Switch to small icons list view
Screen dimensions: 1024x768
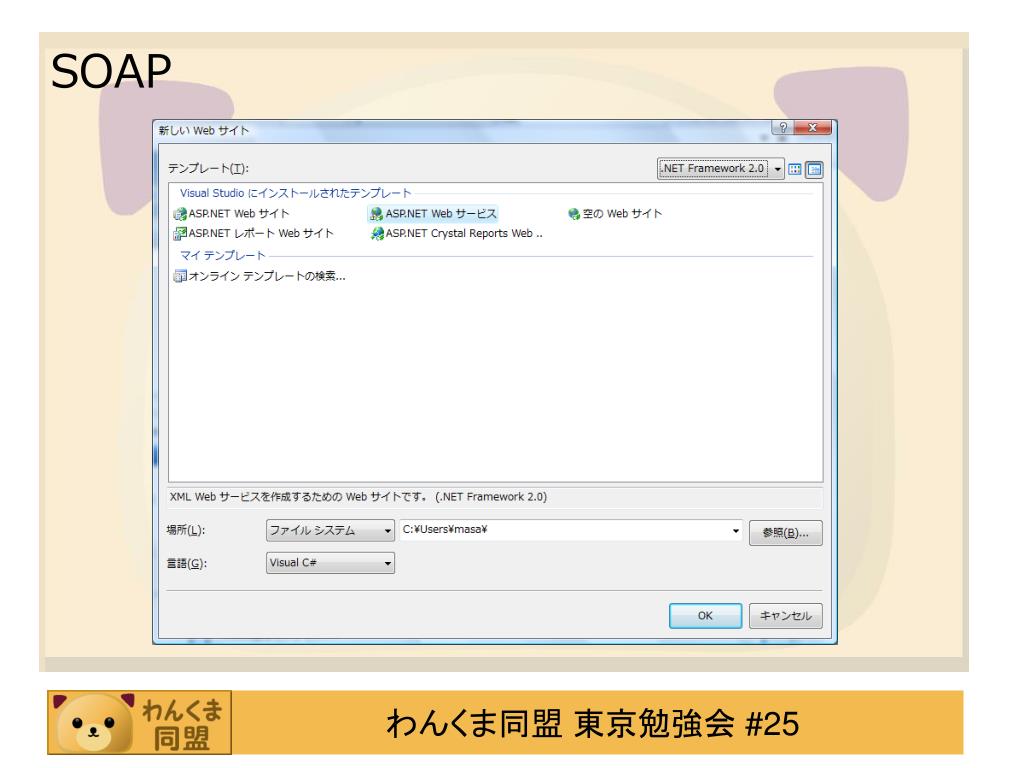[814, 169]
